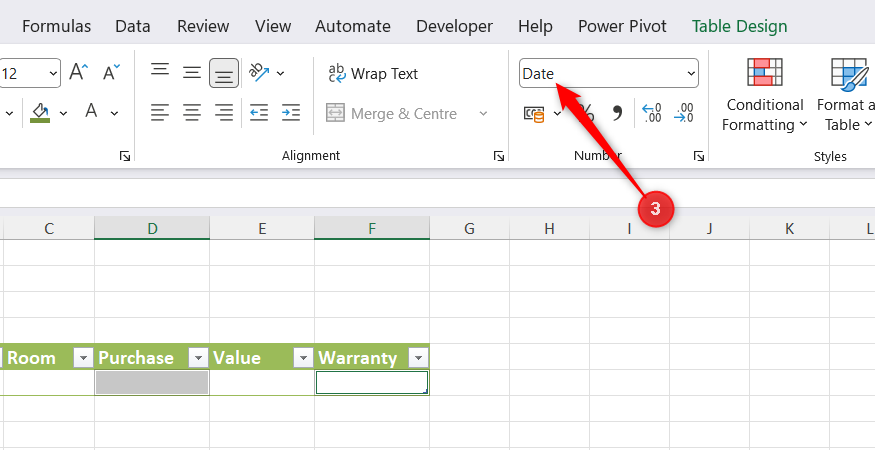The height and width of the screenshot is (450, 875).
Task: Select column K header
Action: 789,228
